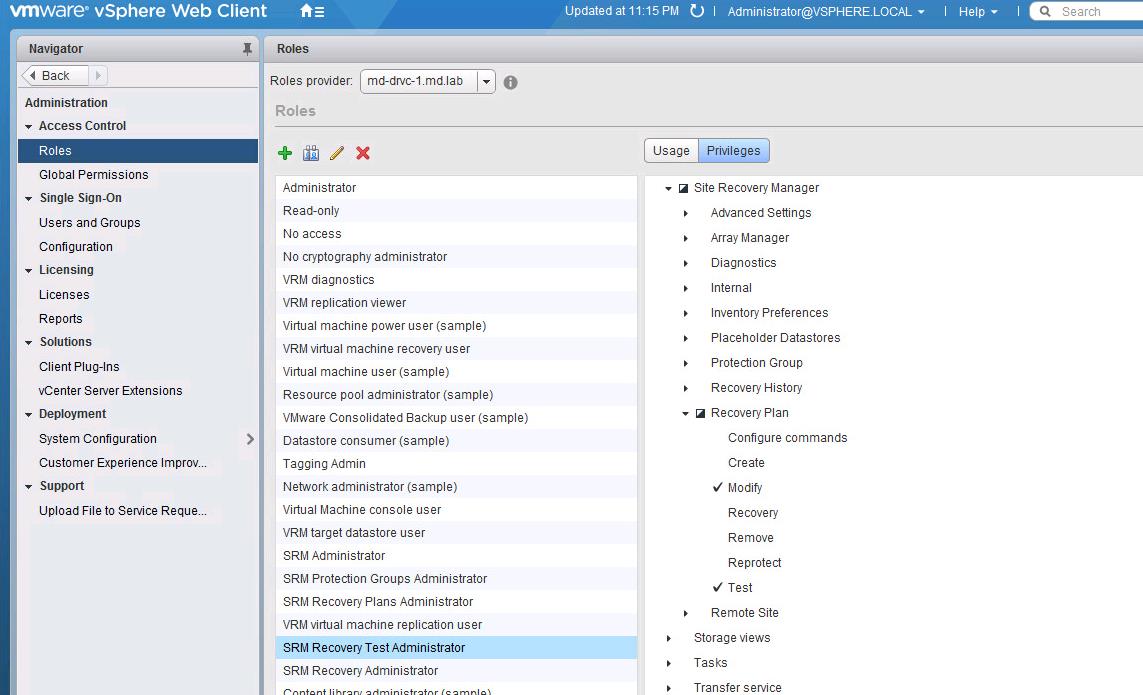
Task: Select Roles in the Navigator
Action: pos(138,151)
